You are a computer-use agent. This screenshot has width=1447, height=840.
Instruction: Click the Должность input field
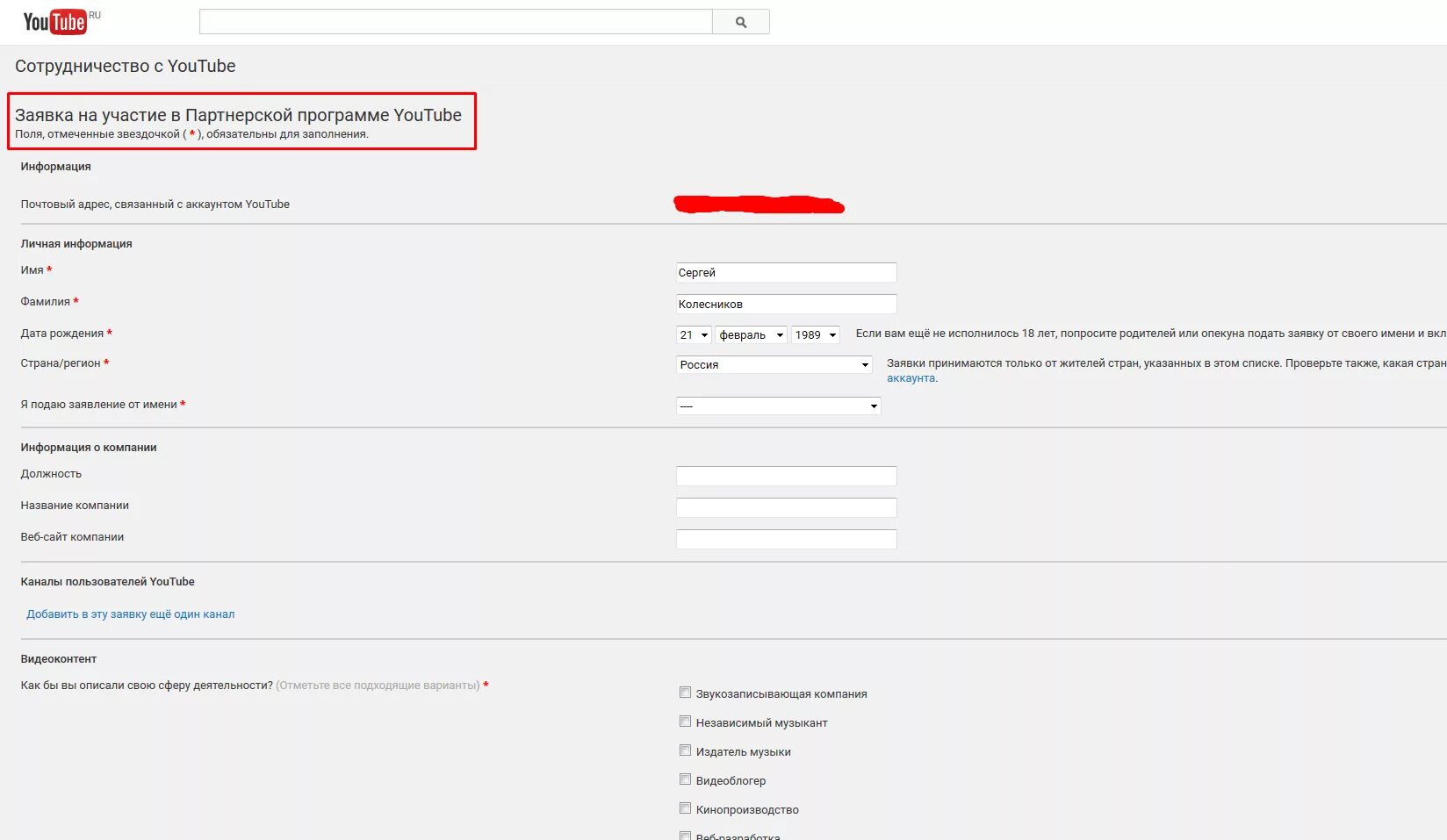787,476
